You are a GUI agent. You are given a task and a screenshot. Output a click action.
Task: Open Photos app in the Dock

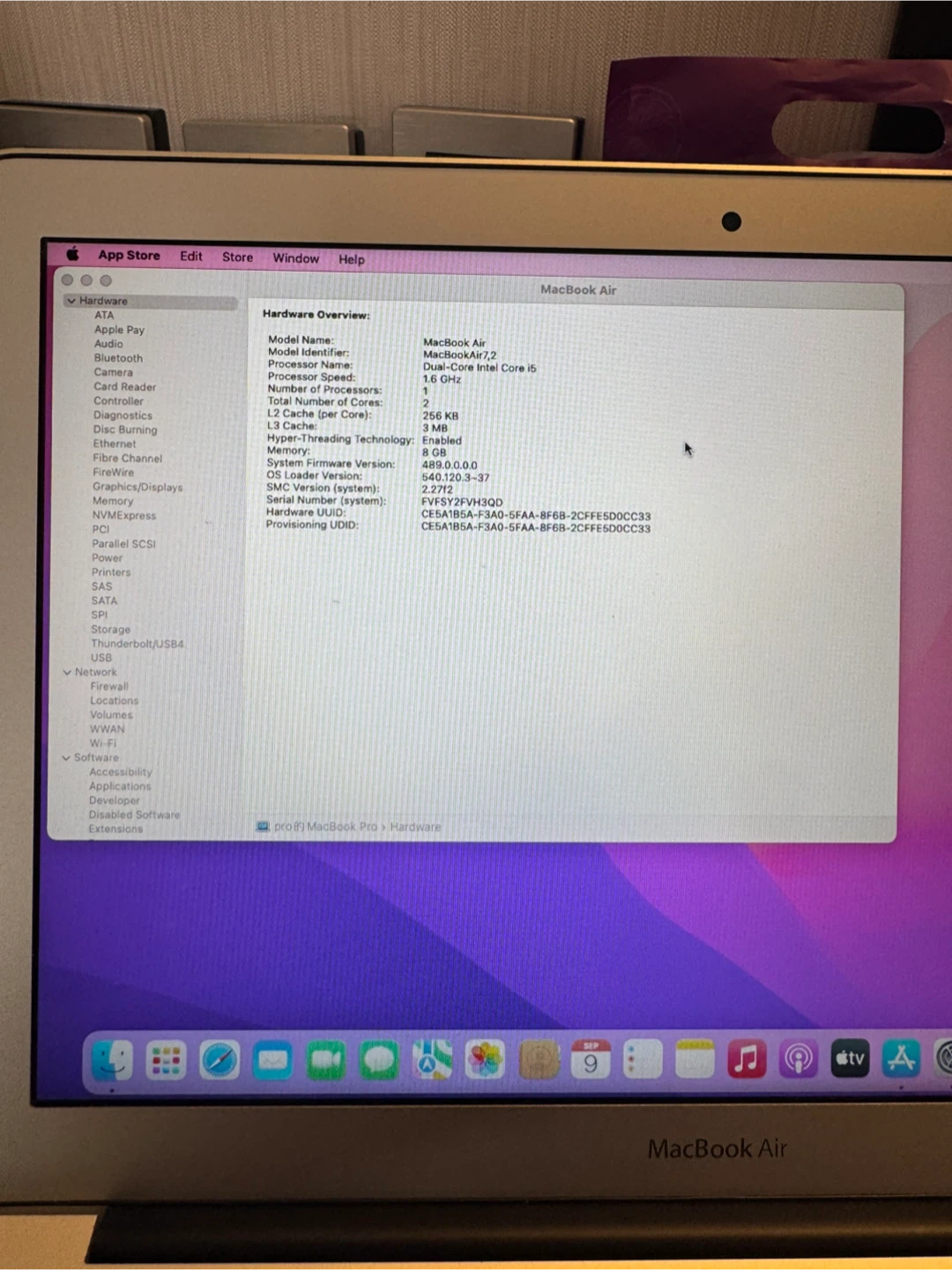point(485,1060)
